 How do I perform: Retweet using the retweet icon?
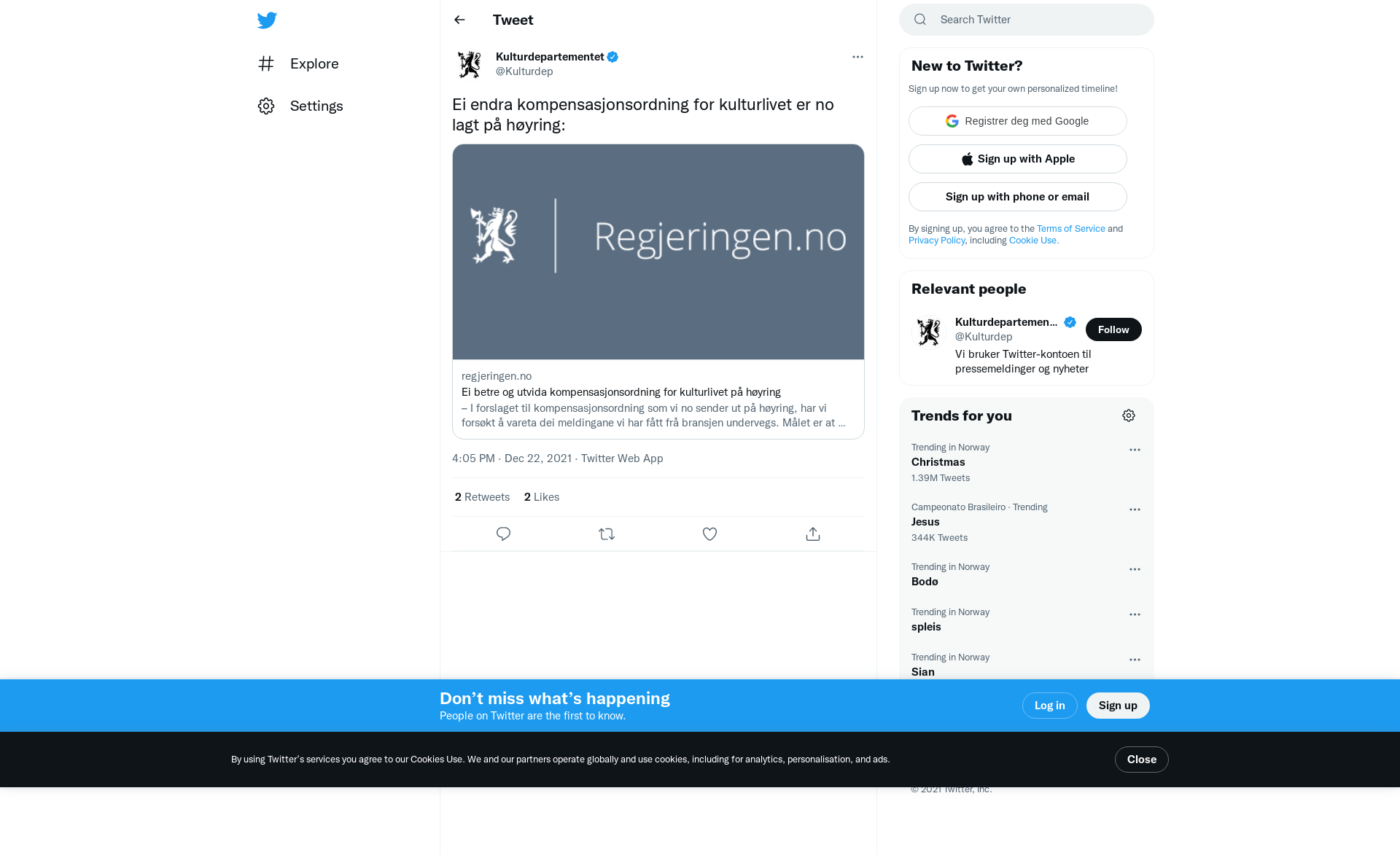[x=607, y=534]
